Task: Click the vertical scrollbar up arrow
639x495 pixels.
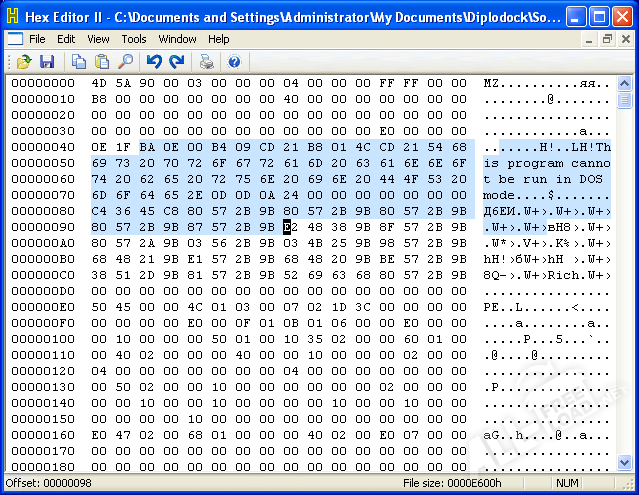Action: (624, 83)
